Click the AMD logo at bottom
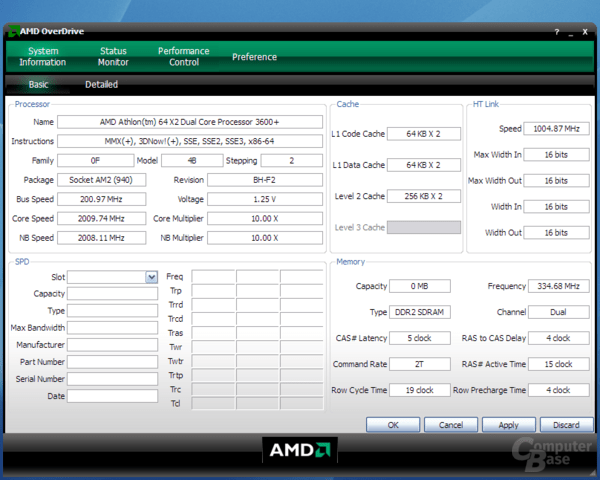Viewport: 600px width, 480px height. point(300,450)
